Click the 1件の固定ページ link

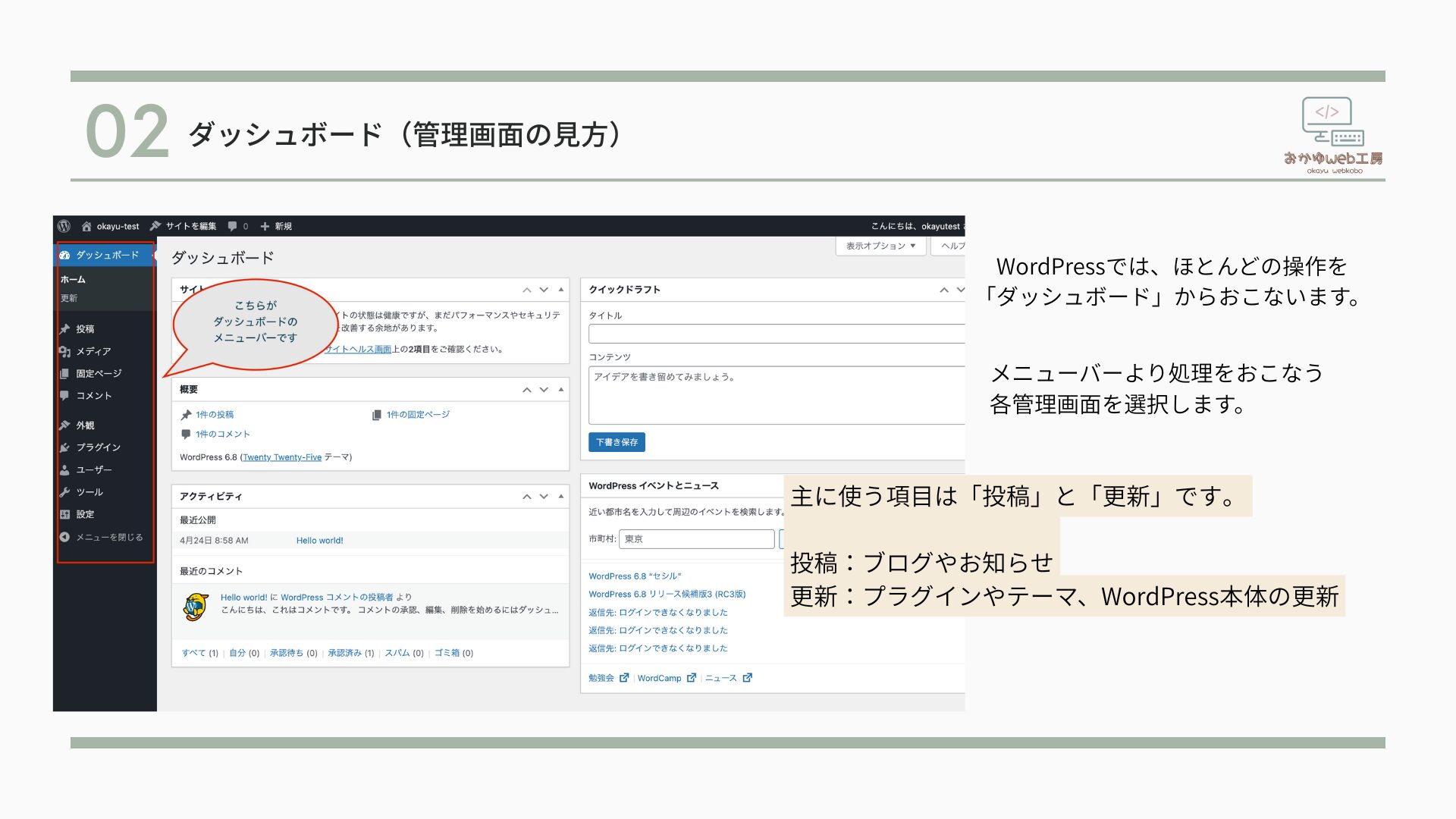click(x=418, y=415)
